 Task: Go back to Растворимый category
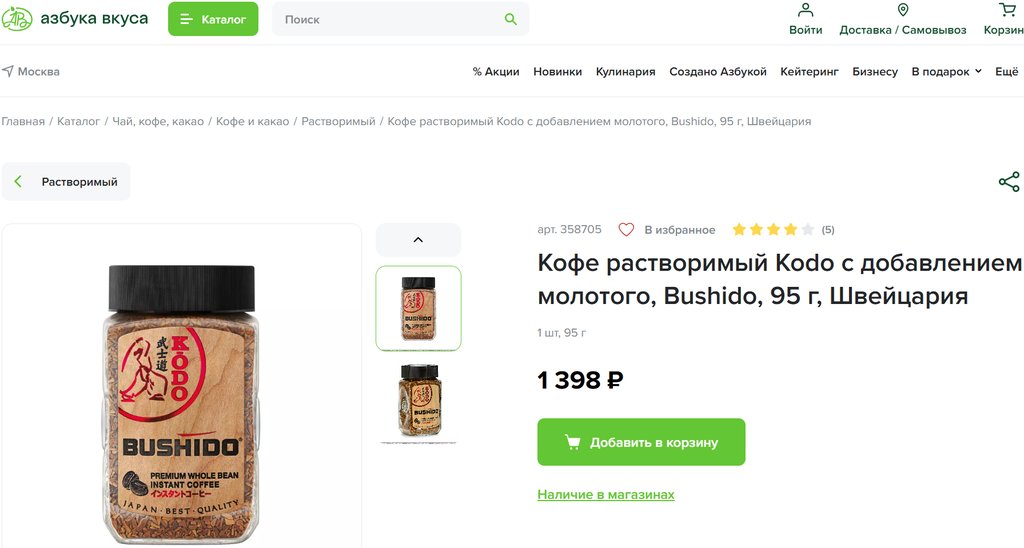point(66,182)
